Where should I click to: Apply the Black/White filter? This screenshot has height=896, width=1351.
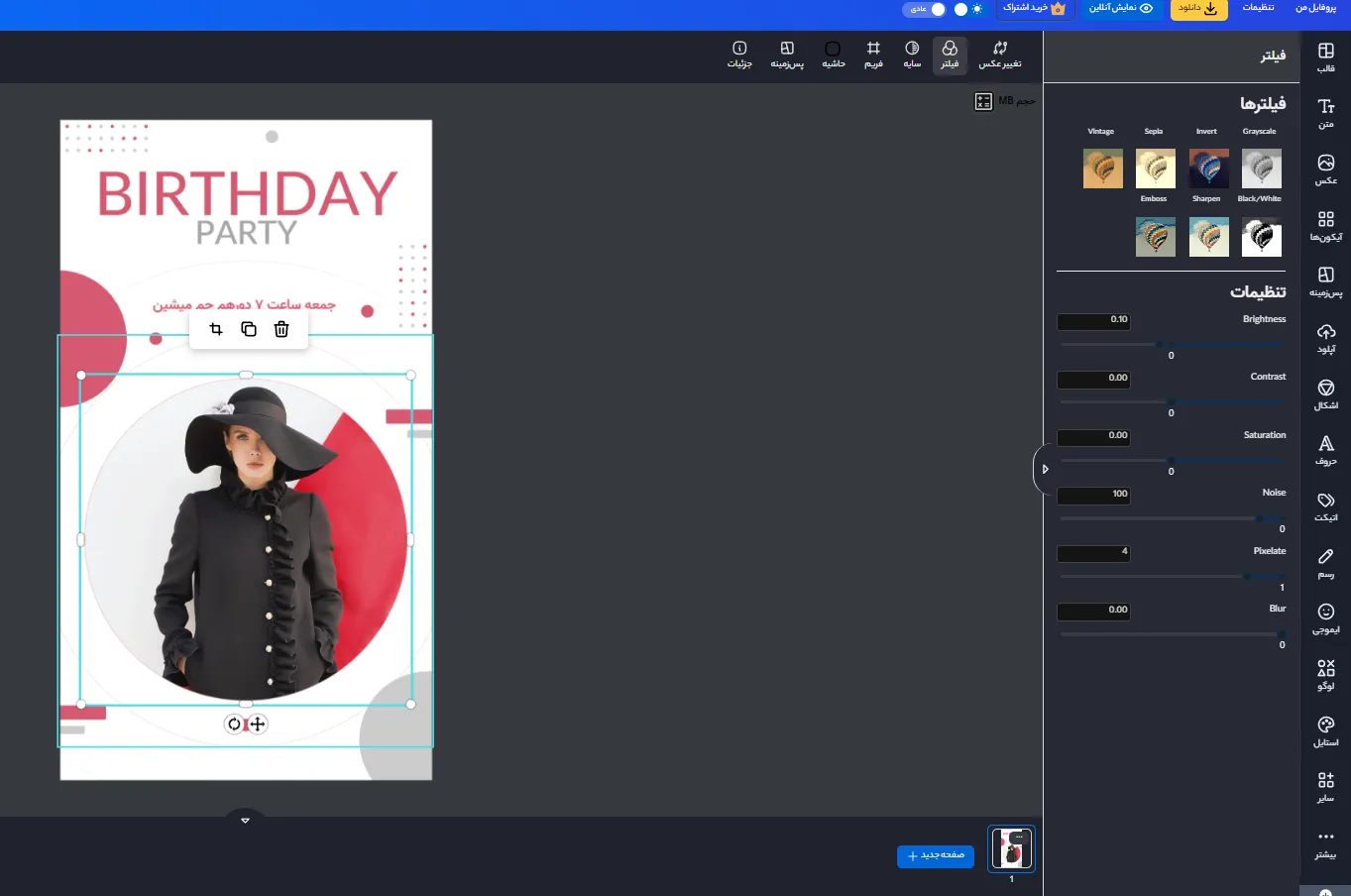tap(1261, 236)
